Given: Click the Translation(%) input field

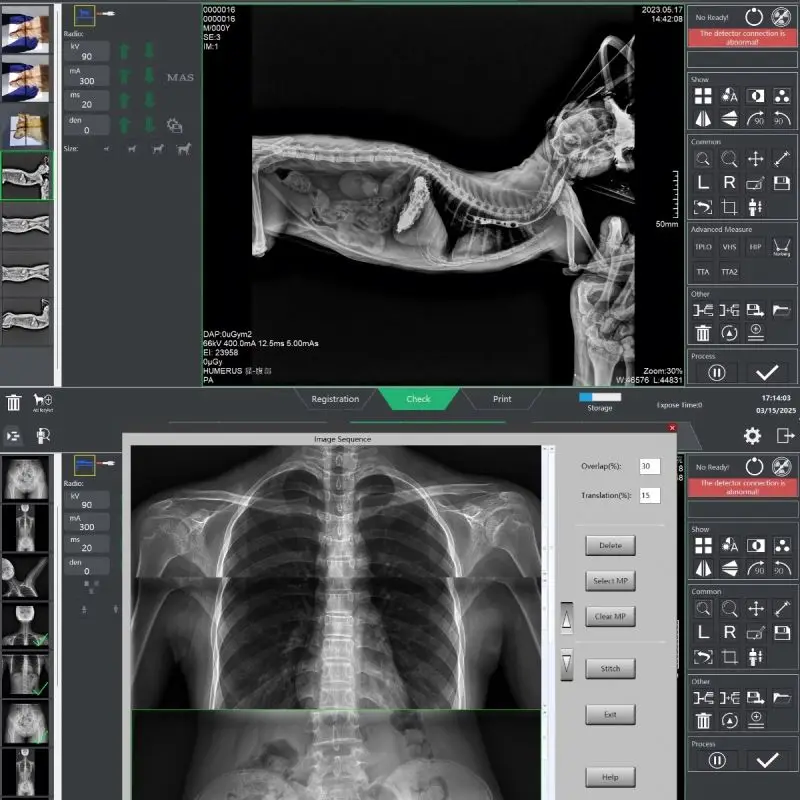Looking at the screenshot, I should (649, 495).
